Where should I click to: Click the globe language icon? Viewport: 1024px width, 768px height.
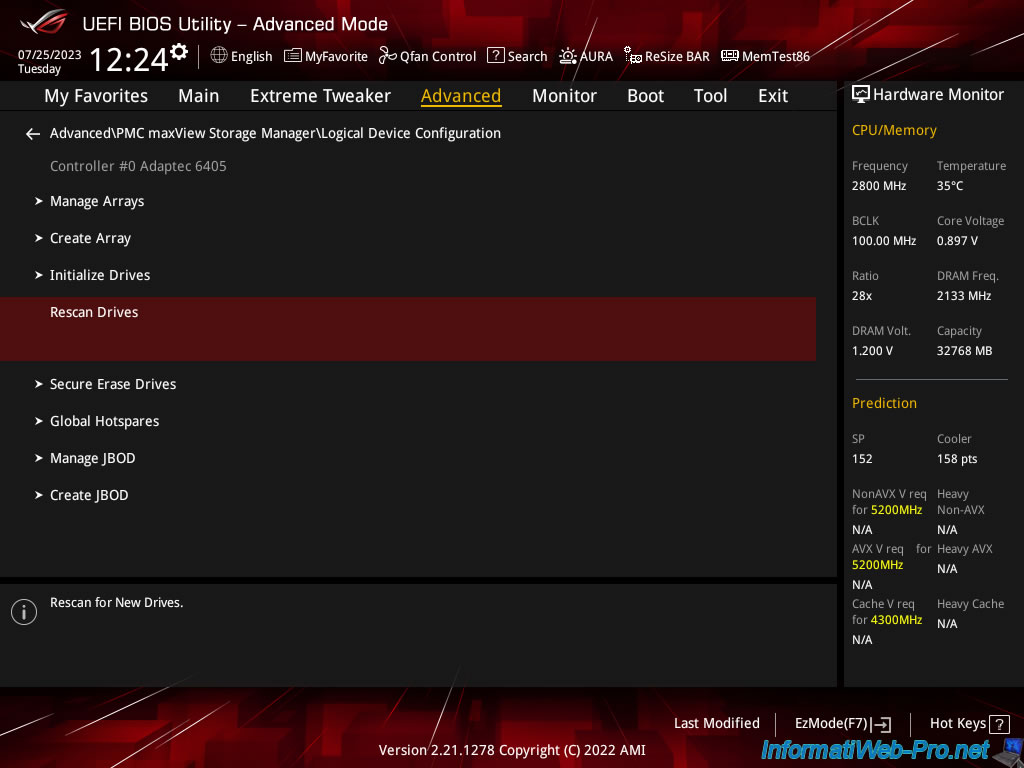(x=219, y=56)
